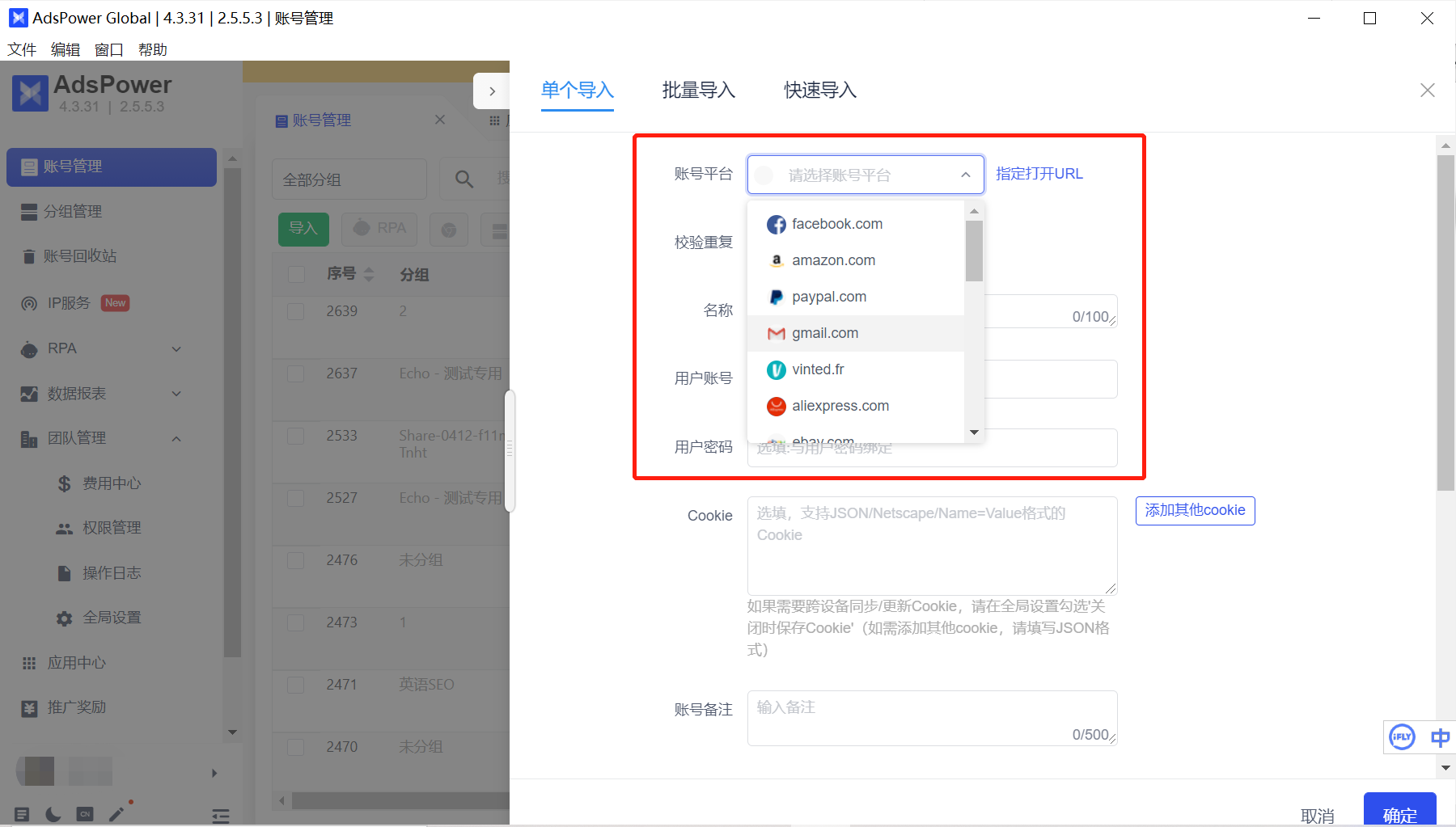Check the row 2471 checkbox
This screenshot has height=827, width=1456.
point(296,685)
